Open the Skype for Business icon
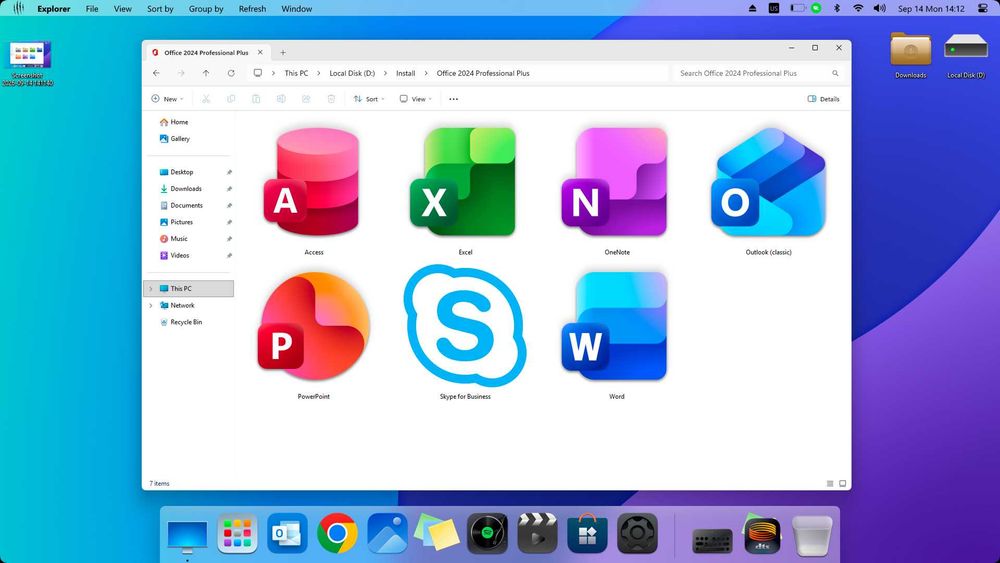 tap(465, 326)
